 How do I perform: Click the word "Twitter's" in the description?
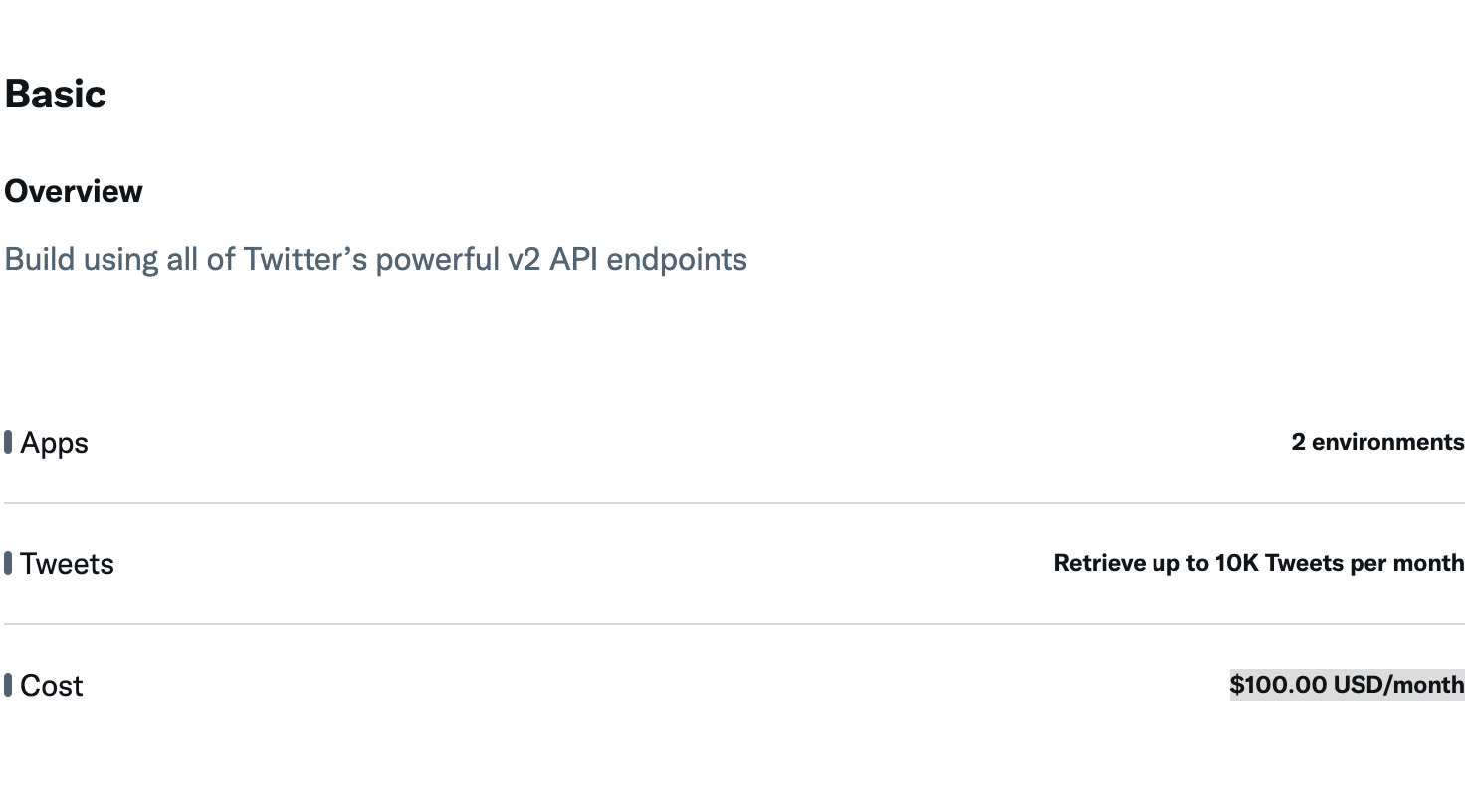[306, 259]
